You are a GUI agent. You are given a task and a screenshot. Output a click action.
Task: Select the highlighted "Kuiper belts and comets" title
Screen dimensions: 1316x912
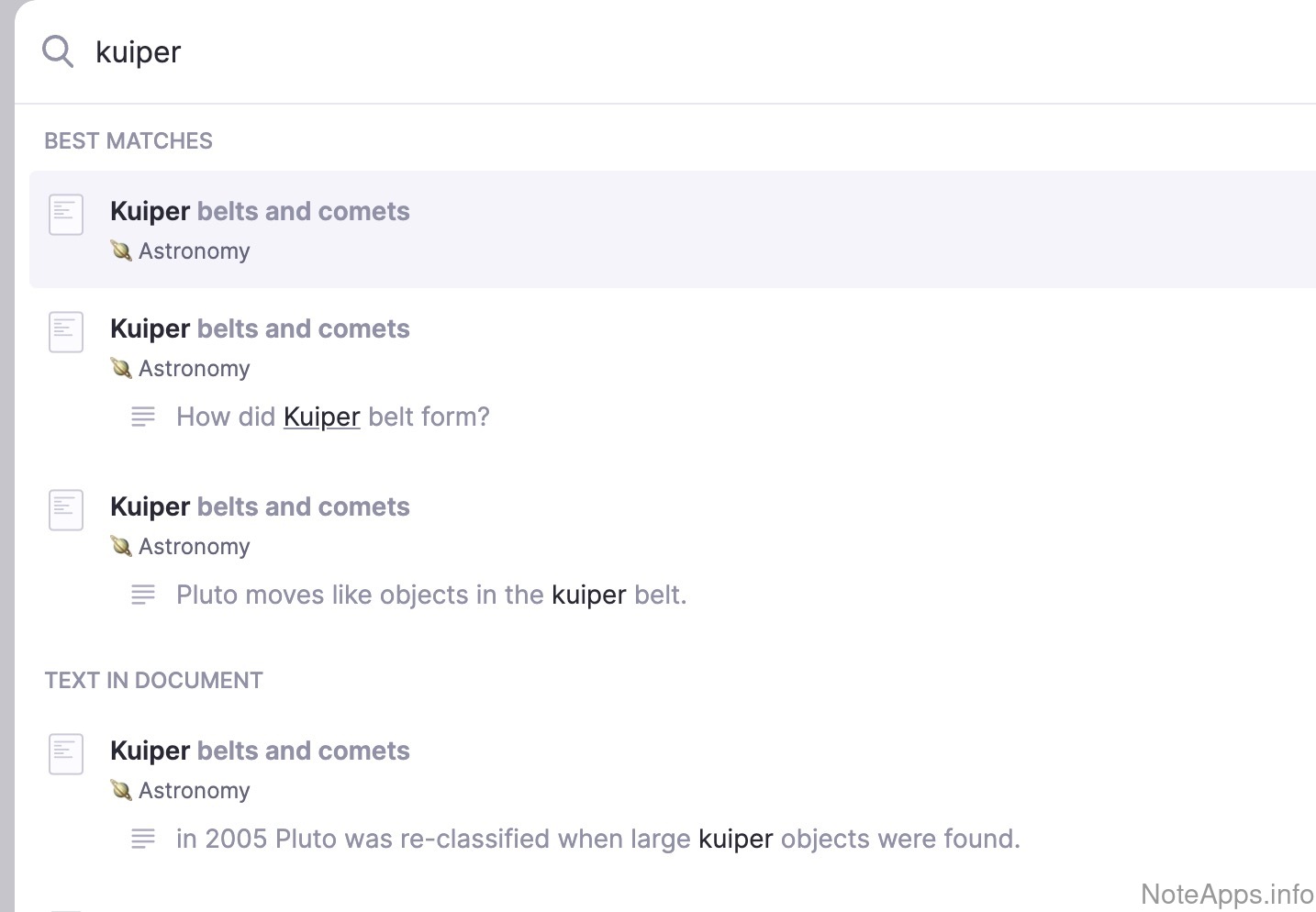tap(260, 211)
